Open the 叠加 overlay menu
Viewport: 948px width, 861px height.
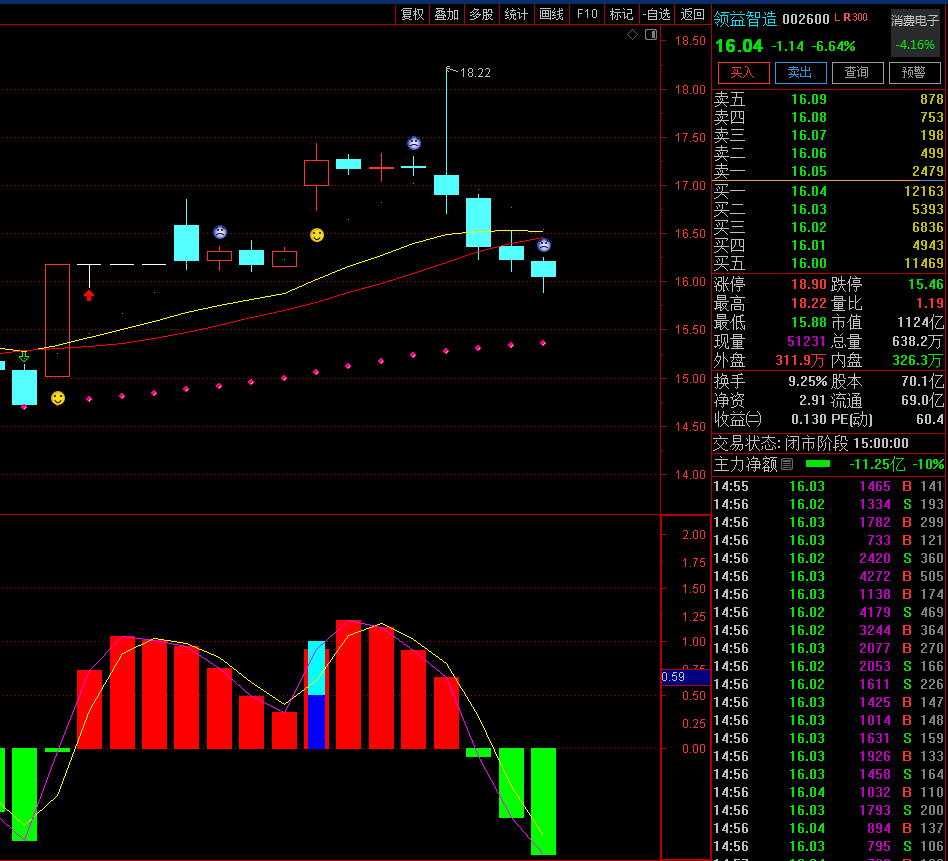coord(447,15)
